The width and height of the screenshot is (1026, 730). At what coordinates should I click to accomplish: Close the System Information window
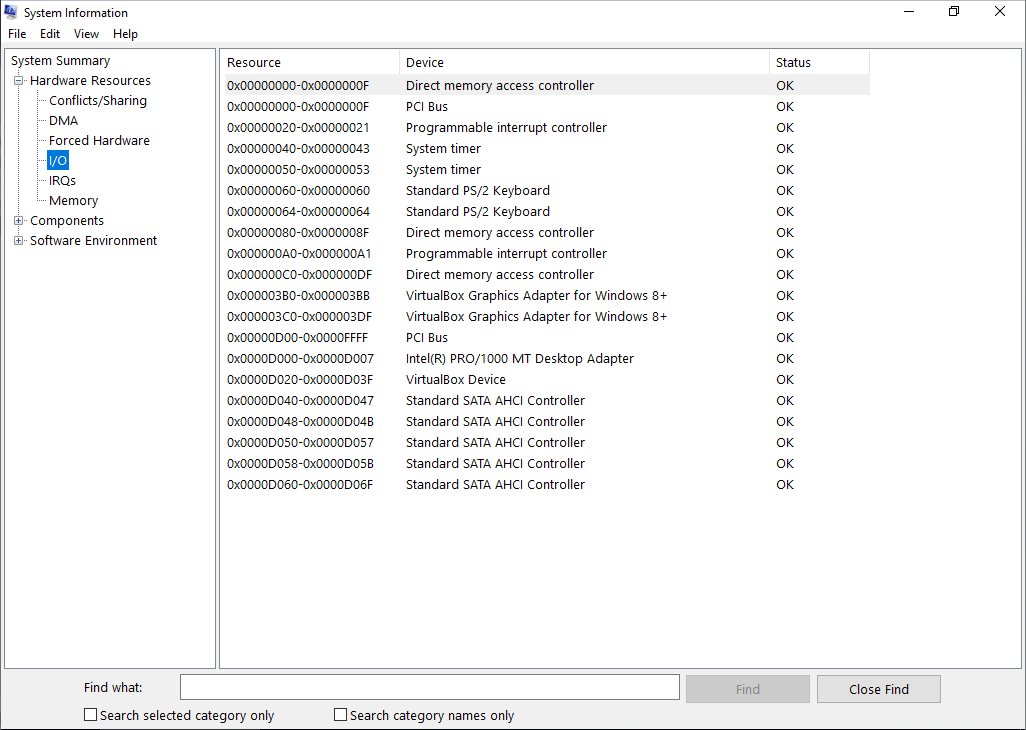click(1000, 12)
